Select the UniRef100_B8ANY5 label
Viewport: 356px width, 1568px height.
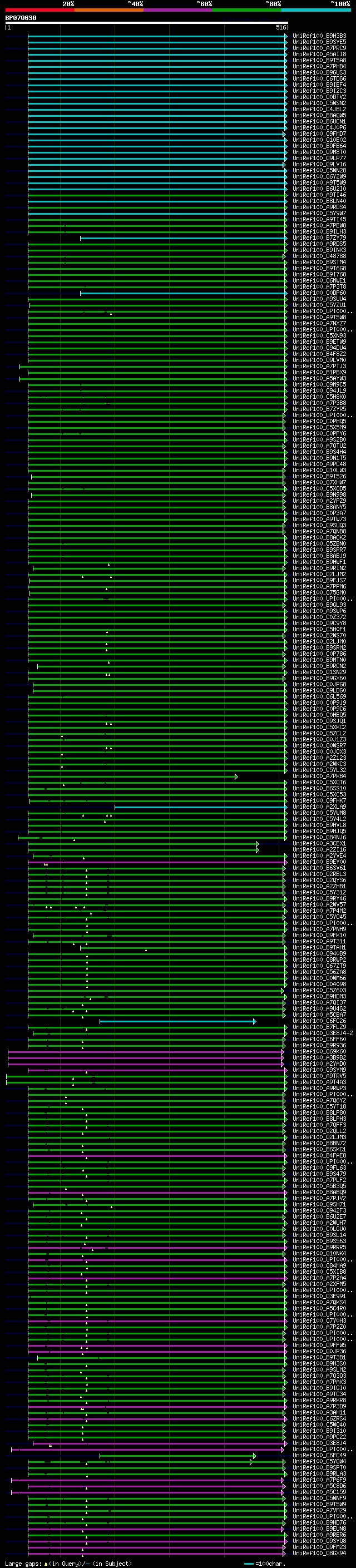319,506
